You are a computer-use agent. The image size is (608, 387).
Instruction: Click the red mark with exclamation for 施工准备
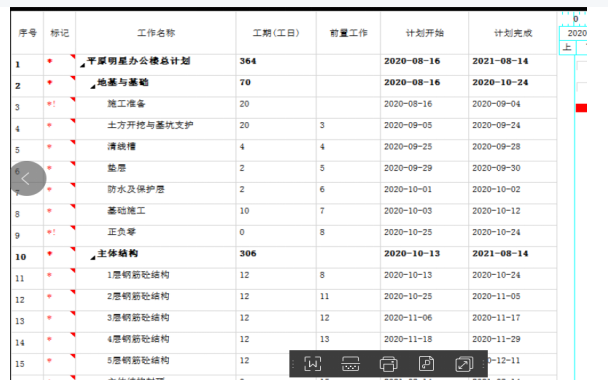[51, 104]
